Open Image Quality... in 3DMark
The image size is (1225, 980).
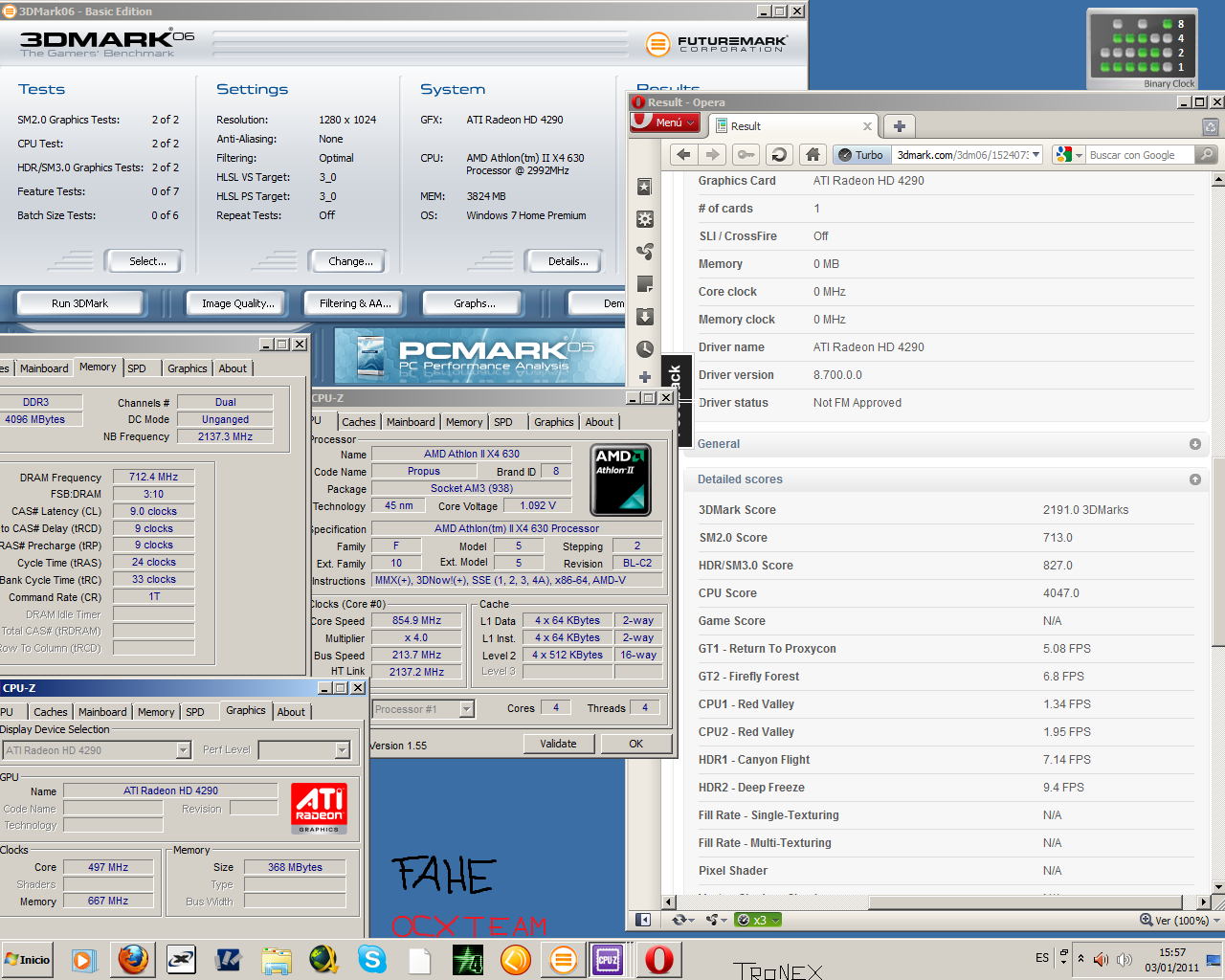tap(237, 303)
